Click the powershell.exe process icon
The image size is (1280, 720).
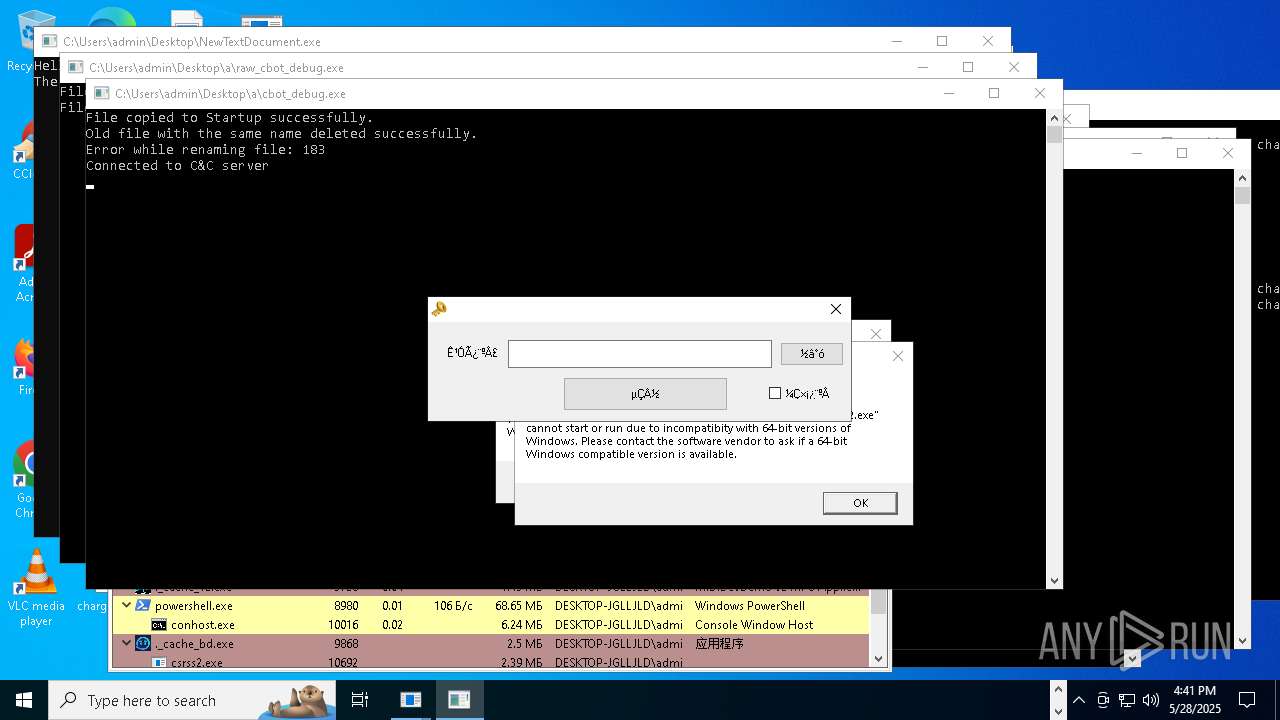coord(142,605)
